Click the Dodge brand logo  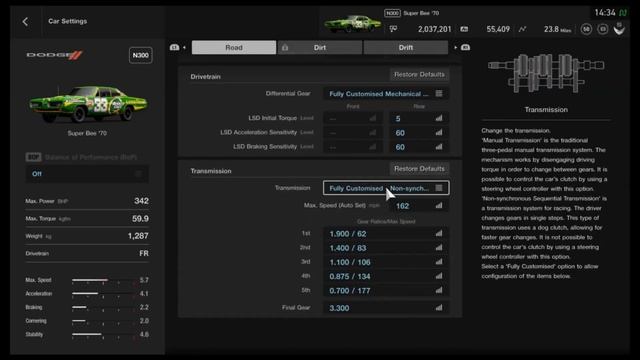(x=54, y=55)
